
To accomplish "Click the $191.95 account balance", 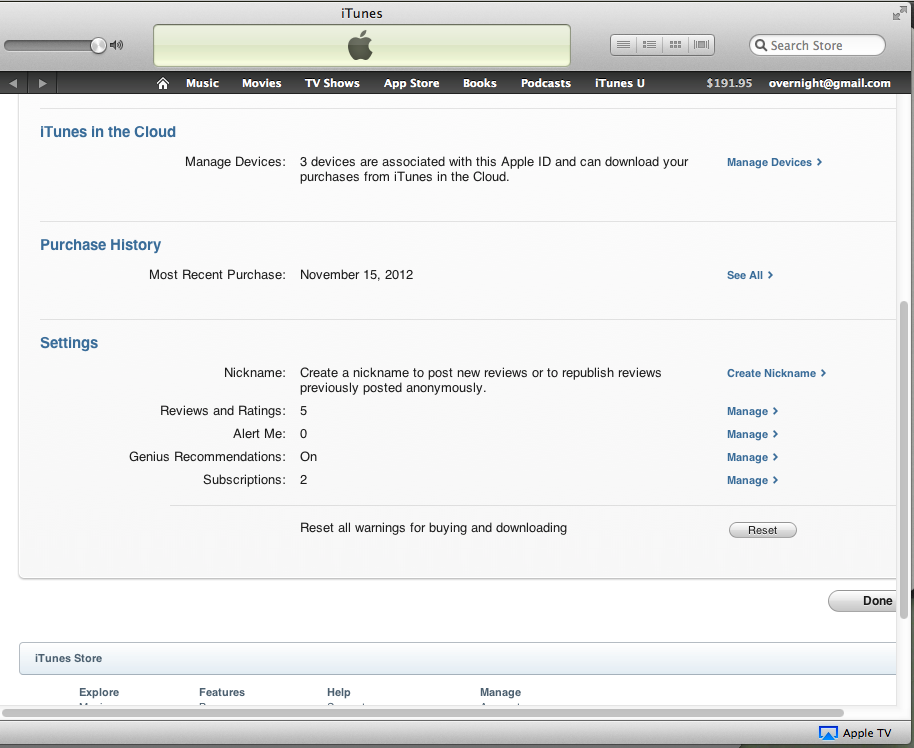I will point(729,83).
